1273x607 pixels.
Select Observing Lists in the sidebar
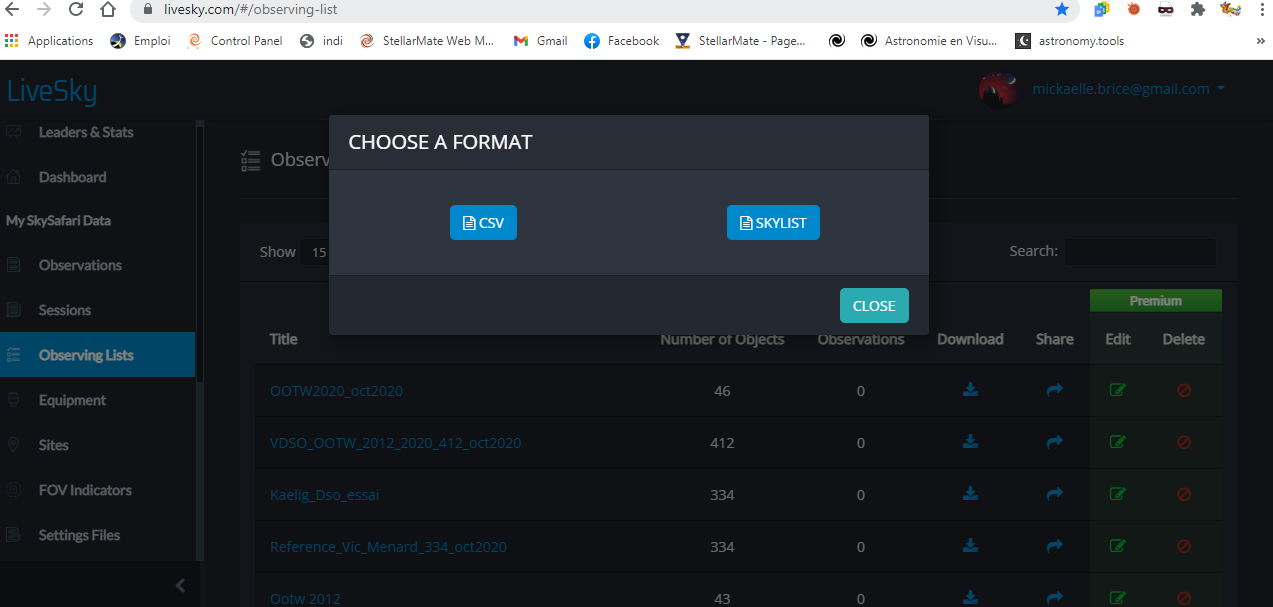[x=98, y=355]
